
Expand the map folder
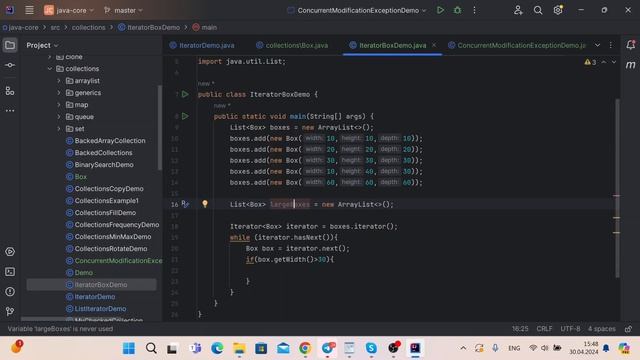coord(59,105)
